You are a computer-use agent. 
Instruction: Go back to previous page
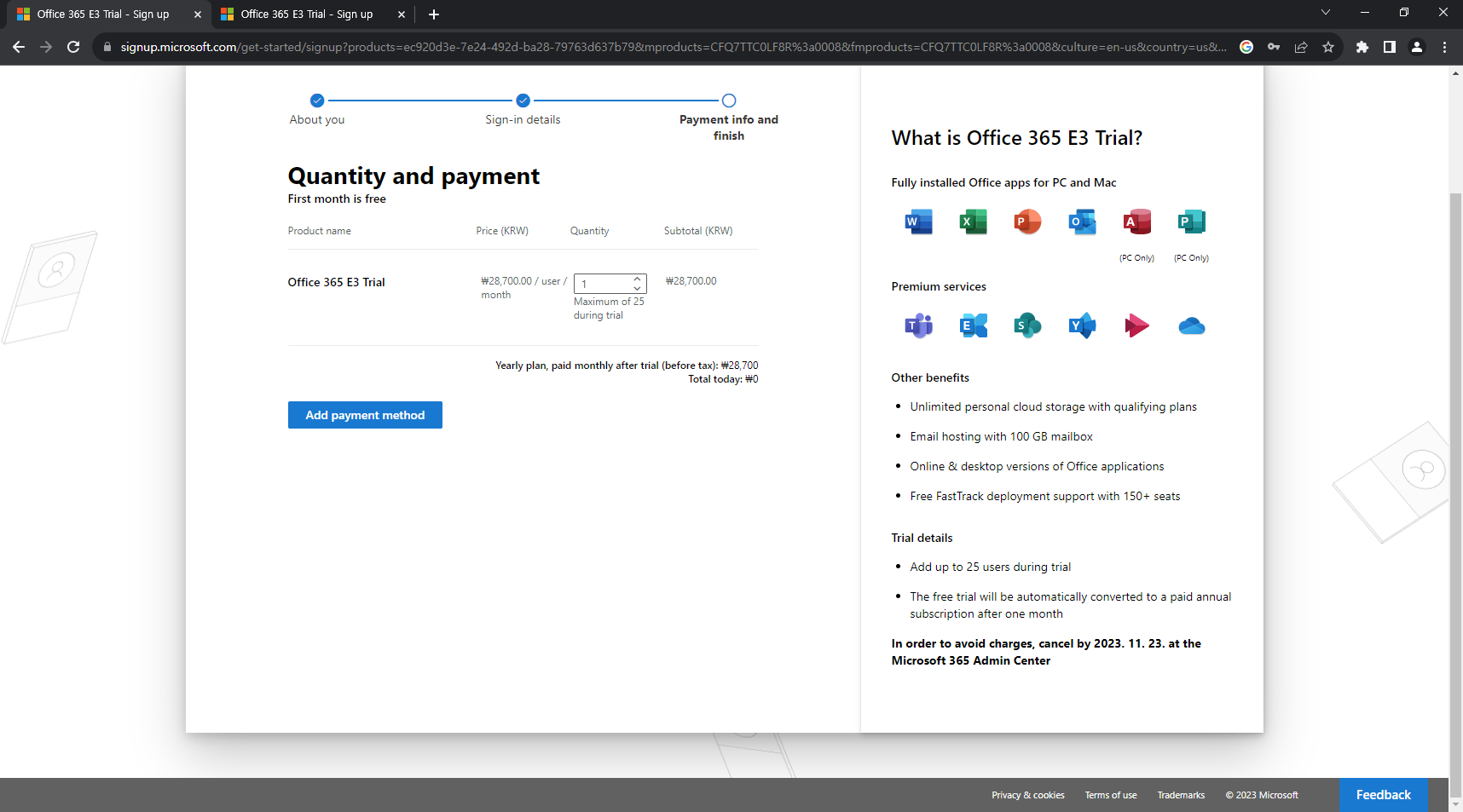tap(19, 47)
